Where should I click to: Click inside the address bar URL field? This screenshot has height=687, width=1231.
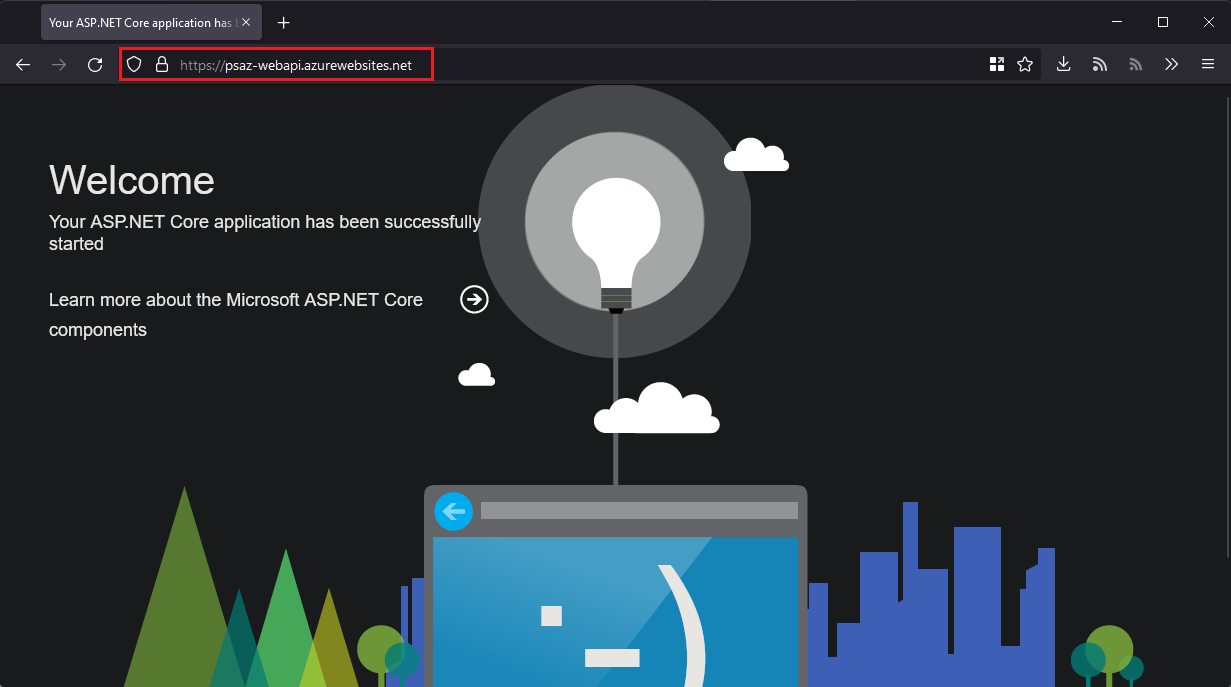point(300,64)
